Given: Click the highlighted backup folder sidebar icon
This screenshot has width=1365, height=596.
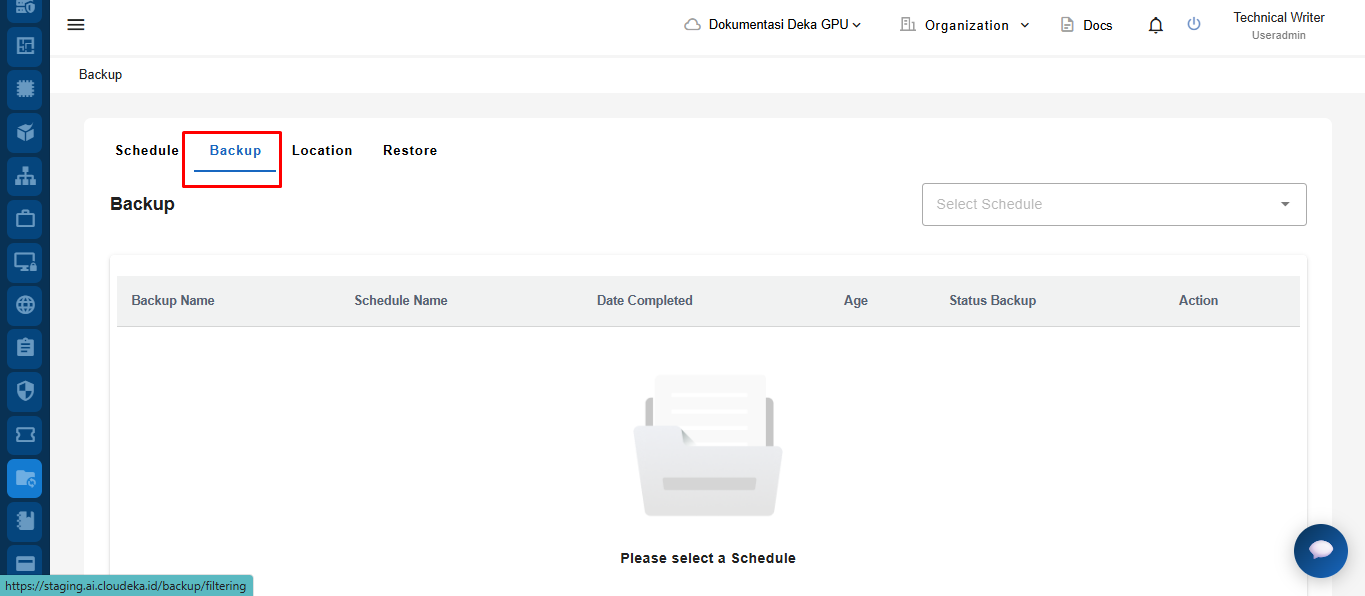Looking at the screenshot, I should click(x=25, y=479).
